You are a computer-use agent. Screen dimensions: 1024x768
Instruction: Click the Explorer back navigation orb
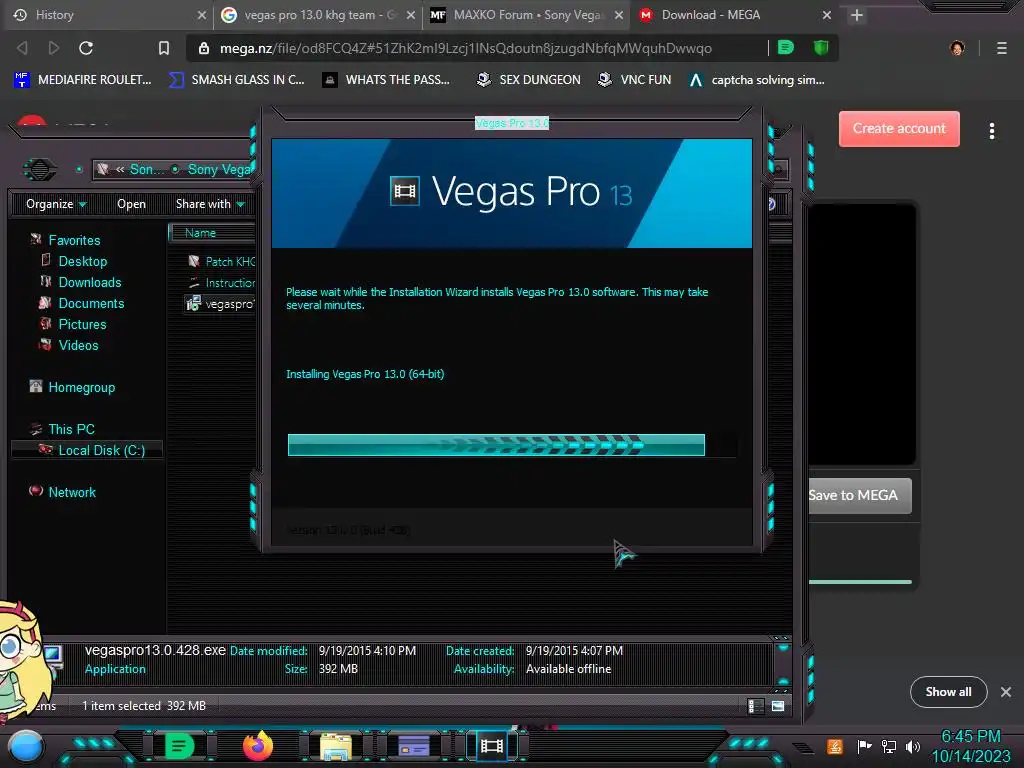[x=40, y=170]
